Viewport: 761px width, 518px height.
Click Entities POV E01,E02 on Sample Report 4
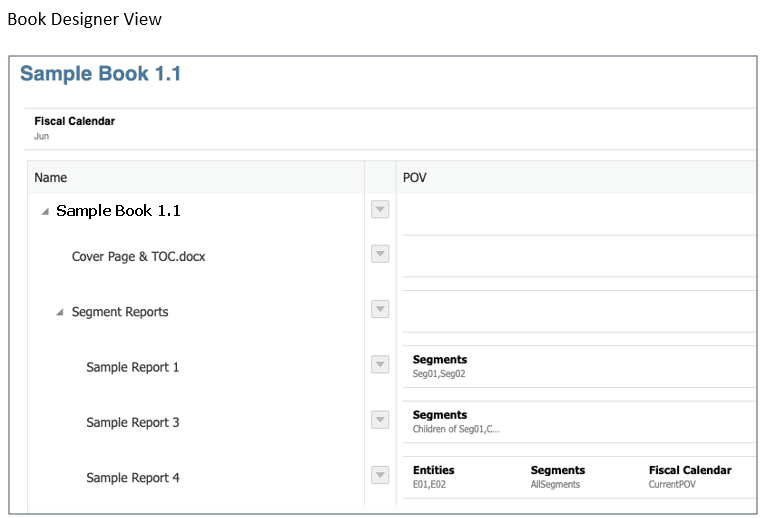click(x=433, y=476)
